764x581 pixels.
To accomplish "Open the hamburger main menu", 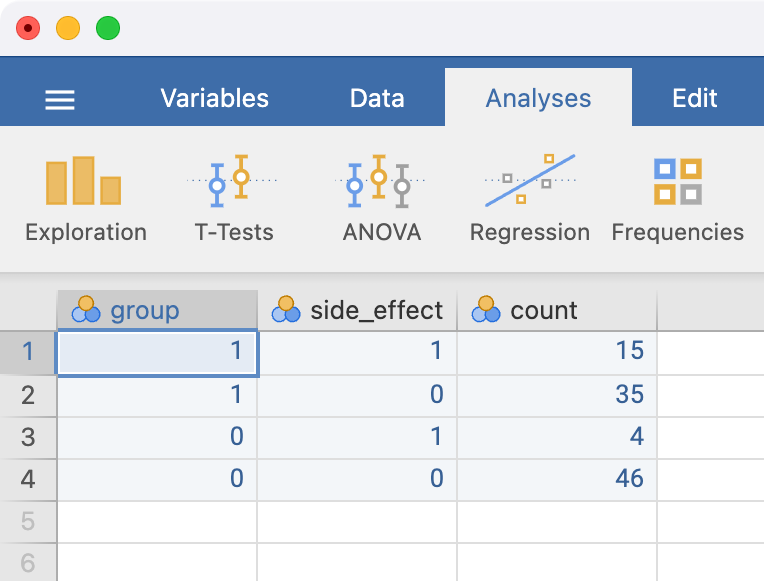I will pos(60,99).
